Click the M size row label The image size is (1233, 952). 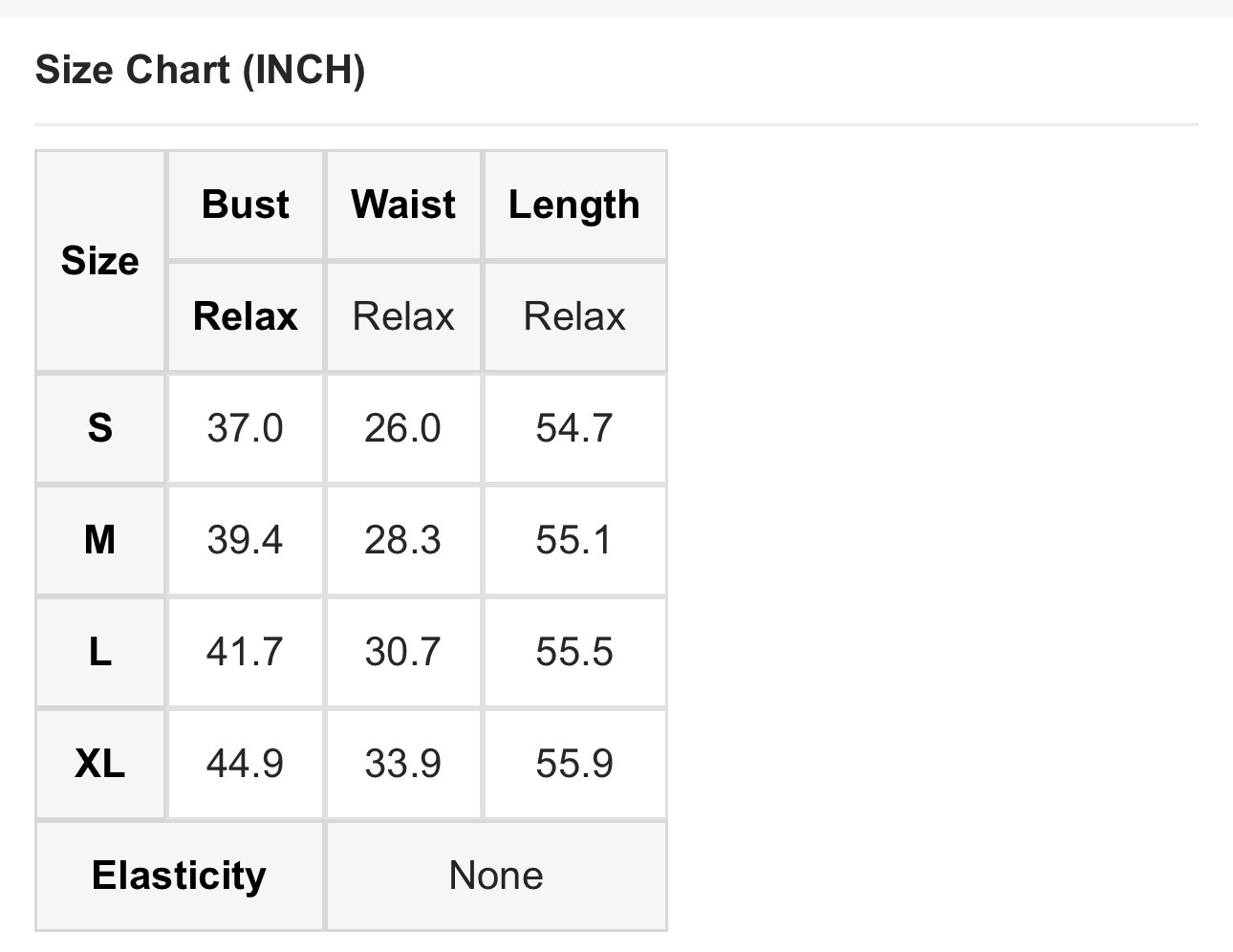point(100,541)
